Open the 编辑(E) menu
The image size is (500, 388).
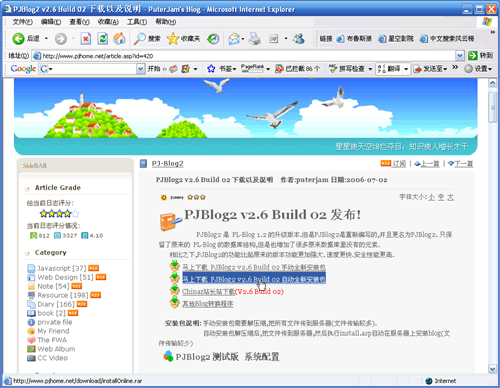(51, 22)
